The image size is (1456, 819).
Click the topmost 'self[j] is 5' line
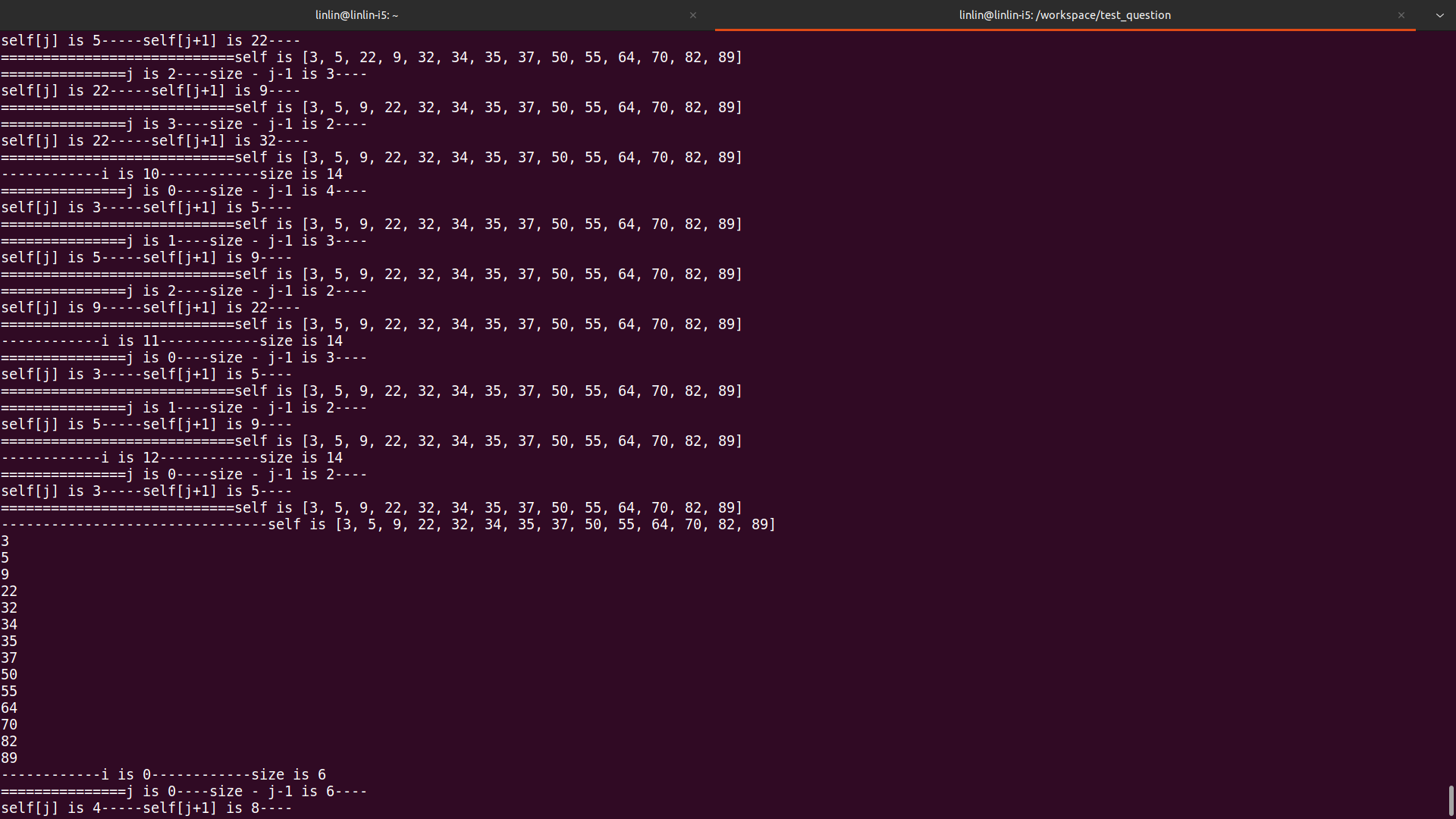[x=150, y=41]
